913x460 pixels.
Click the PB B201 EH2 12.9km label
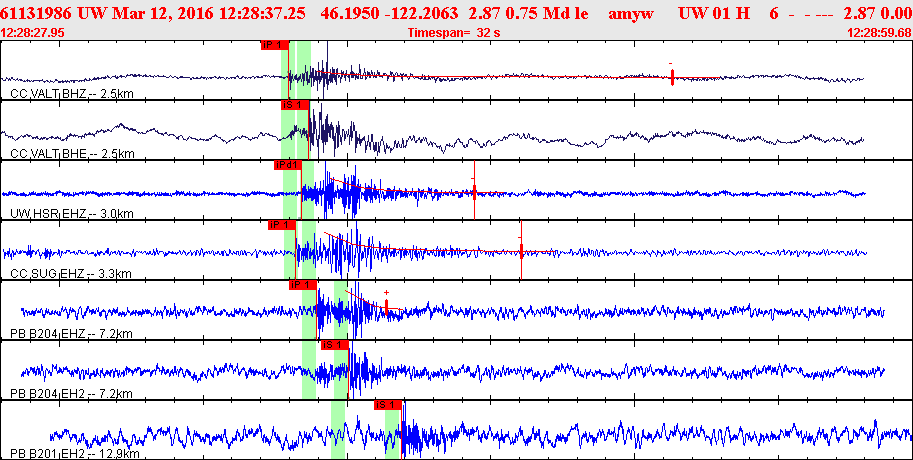point(75,454)
